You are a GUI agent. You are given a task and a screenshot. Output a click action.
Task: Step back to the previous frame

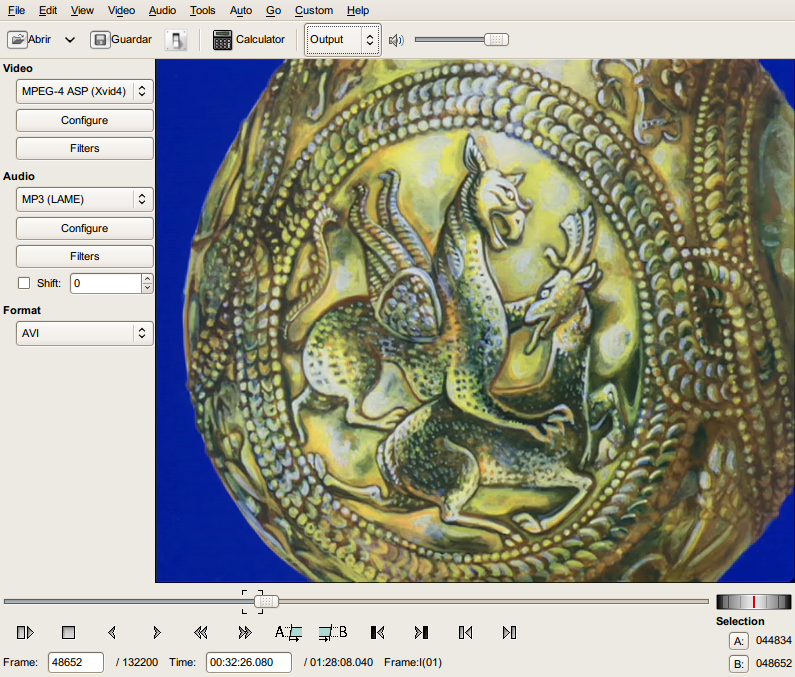(x=112, y=632)
